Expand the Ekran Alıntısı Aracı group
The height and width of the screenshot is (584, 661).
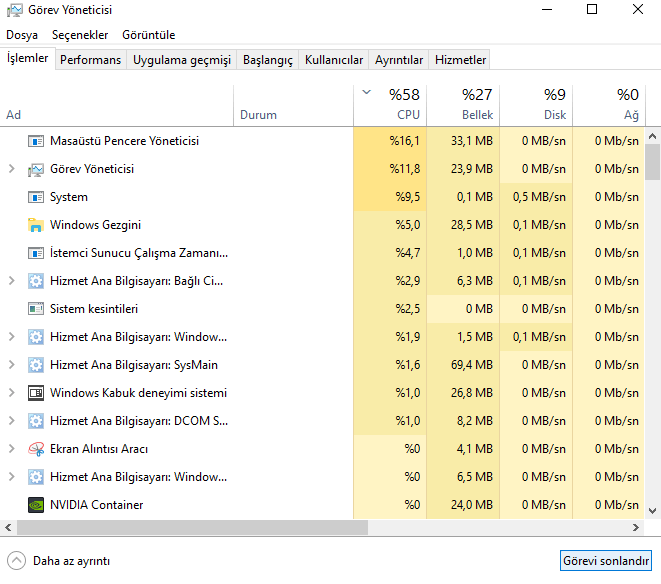click(x=12, y=449)
